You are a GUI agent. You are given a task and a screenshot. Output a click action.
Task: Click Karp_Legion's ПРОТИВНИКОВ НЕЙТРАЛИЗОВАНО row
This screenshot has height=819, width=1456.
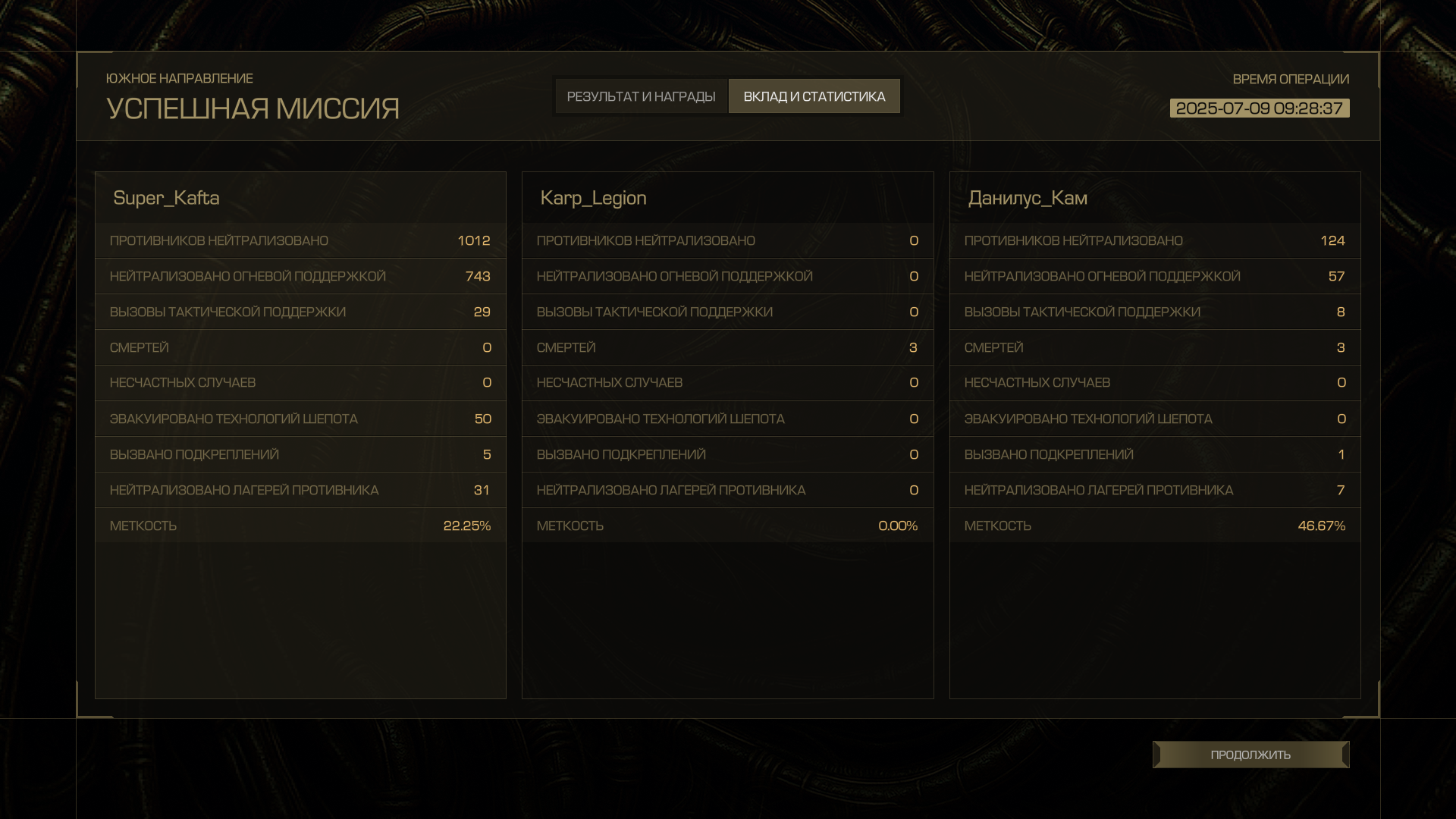click(x=728, y=240)
